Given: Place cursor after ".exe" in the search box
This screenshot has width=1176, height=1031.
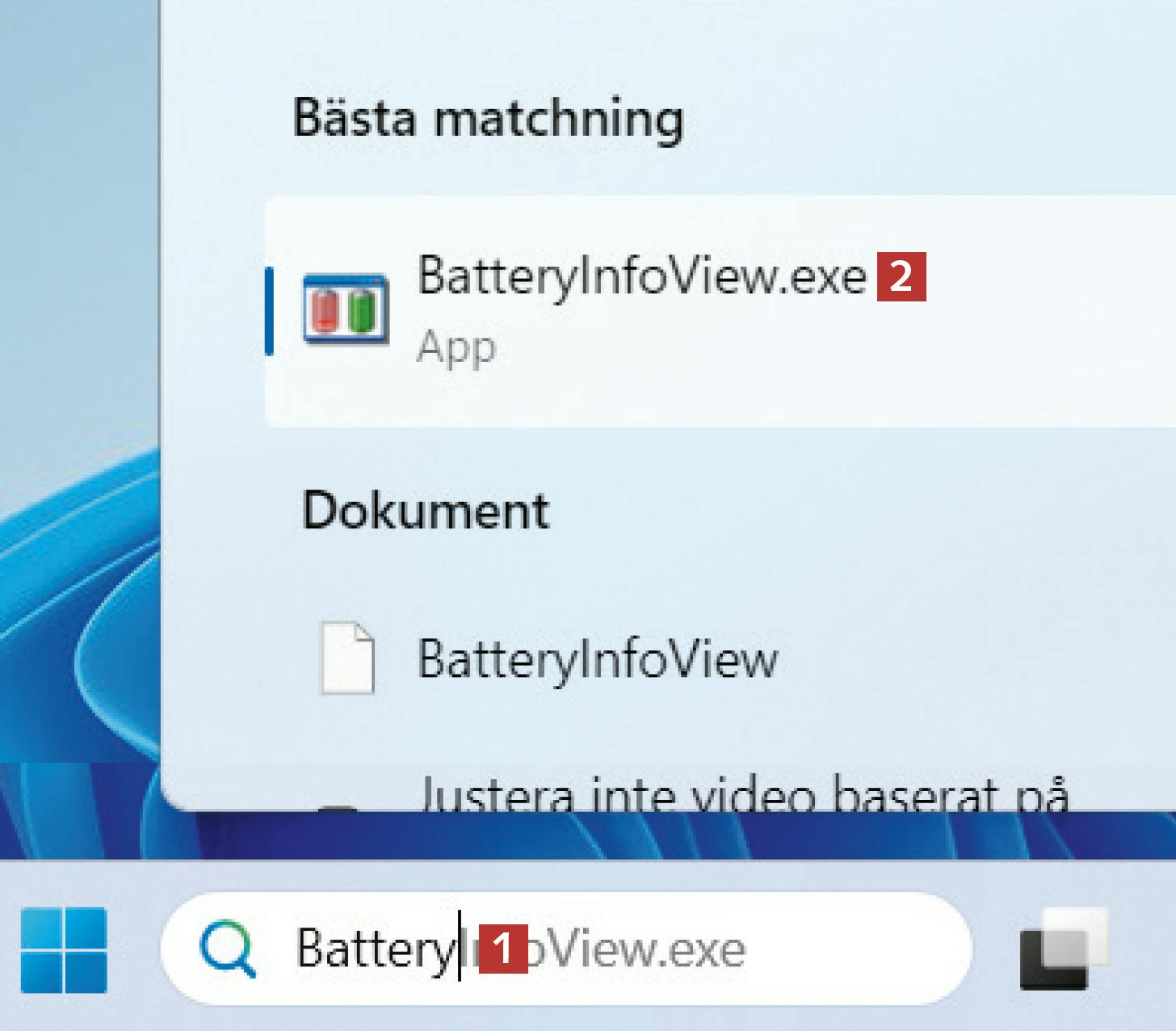Looking at the screenshot, I should point(747,949).
